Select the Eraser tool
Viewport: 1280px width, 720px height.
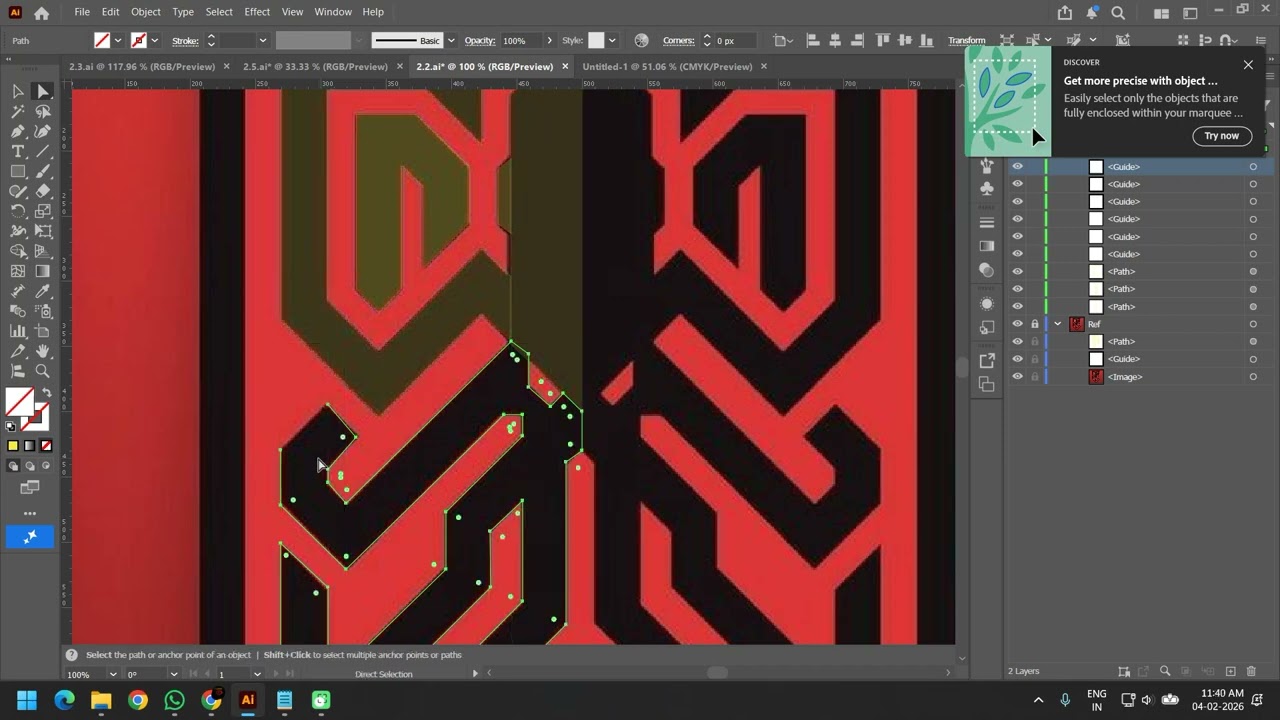[x=43, y=191]
